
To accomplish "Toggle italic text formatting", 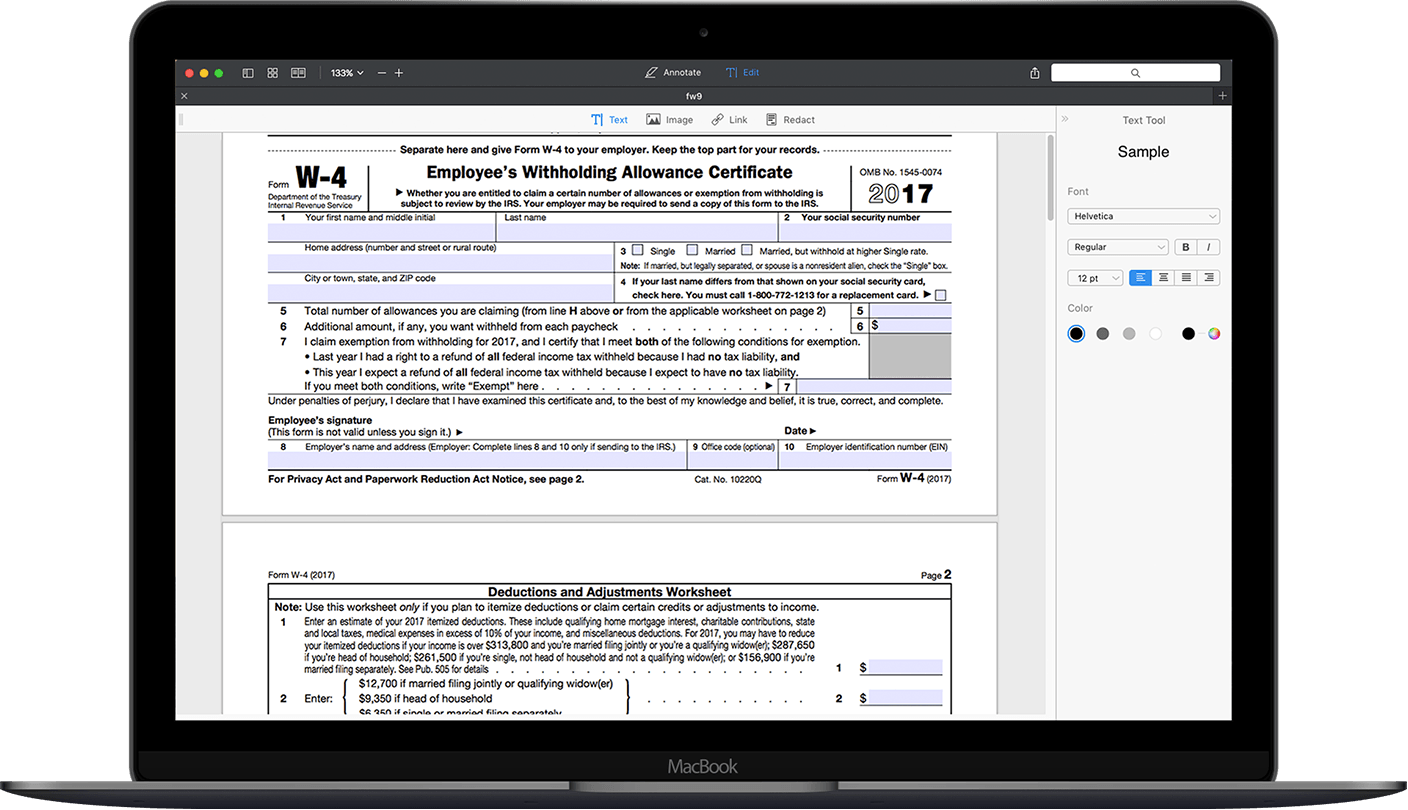I will click(1209, 247).
